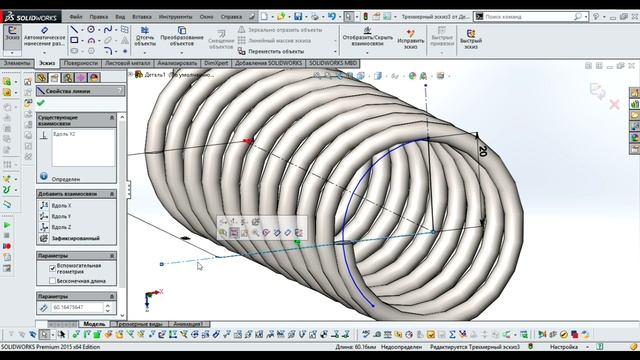Open the Файл menu
The image size is (640, 360).
(76, 17)
